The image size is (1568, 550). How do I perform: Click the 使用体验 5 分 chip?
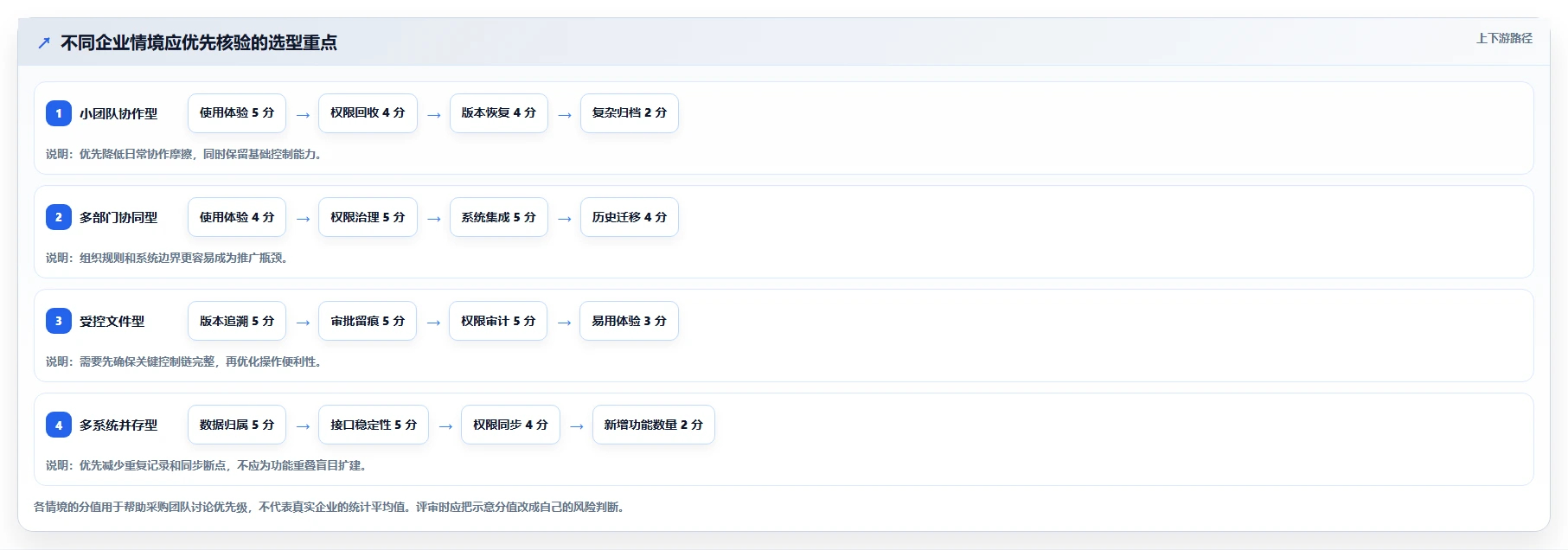click(x=237, y=113)
